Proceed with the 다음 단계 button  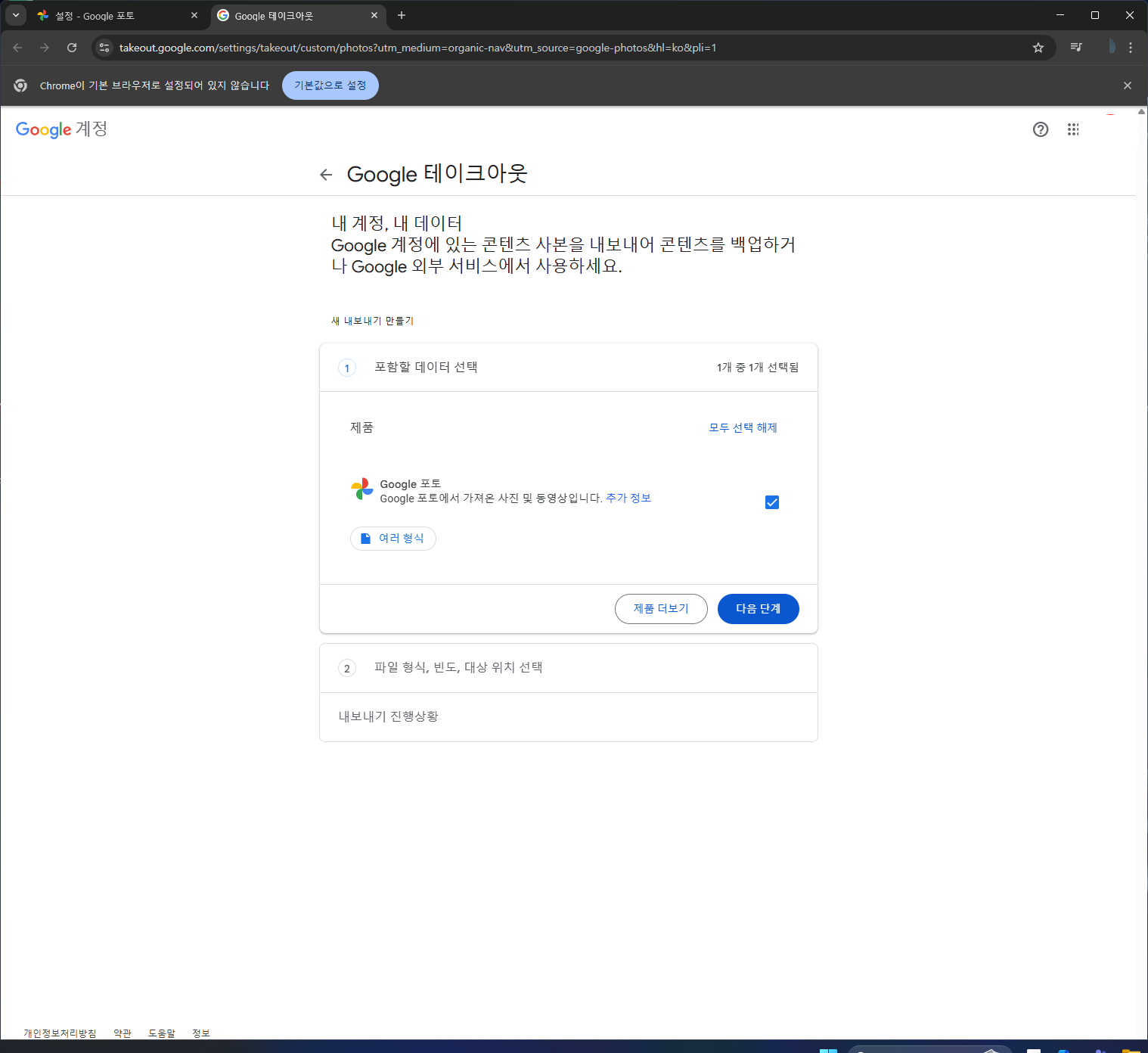coord(759,609)
